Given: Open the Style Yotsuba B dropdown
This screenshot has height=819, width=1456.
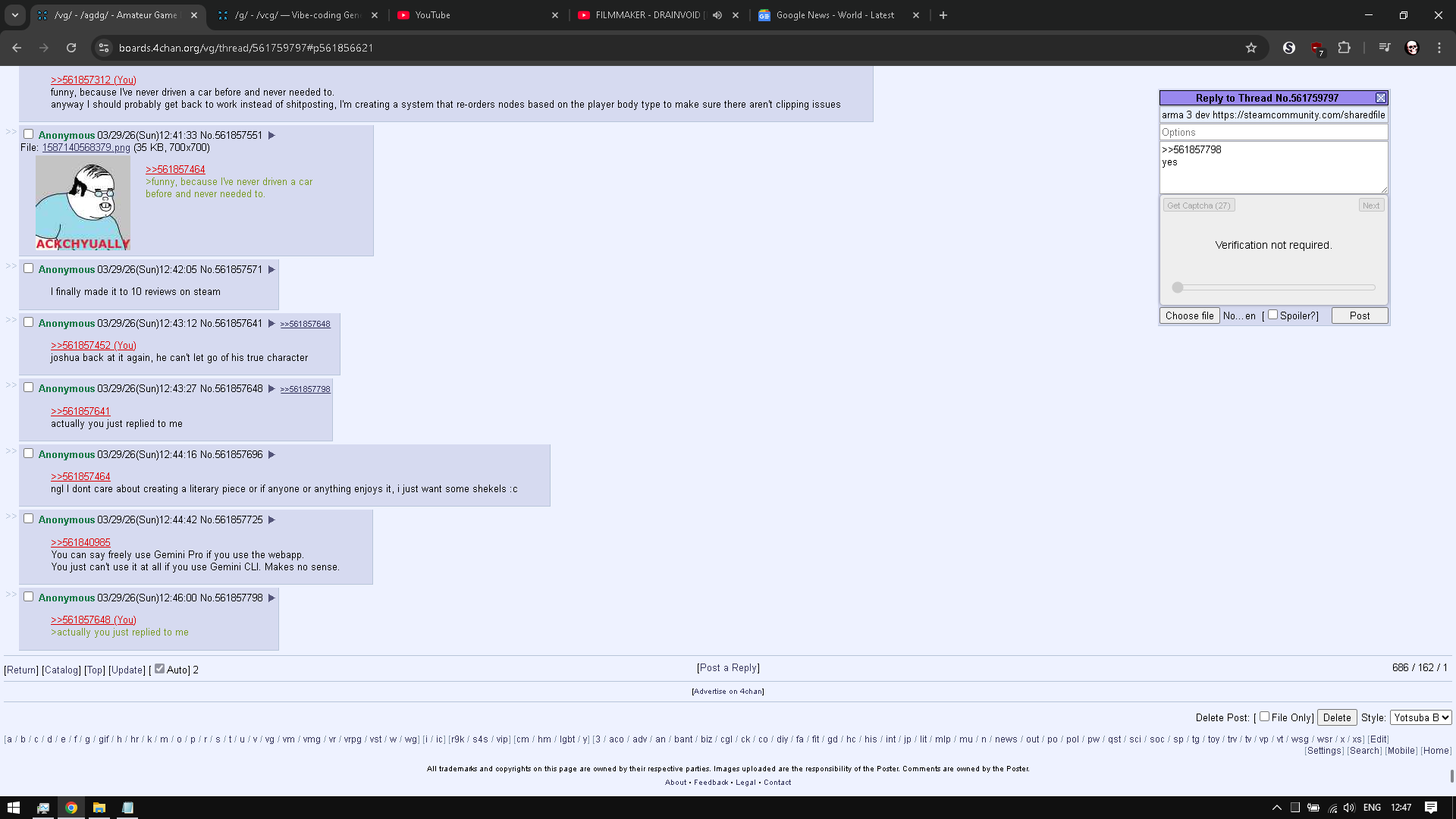Looking at the screenshot, I should tap(1421, 717).
